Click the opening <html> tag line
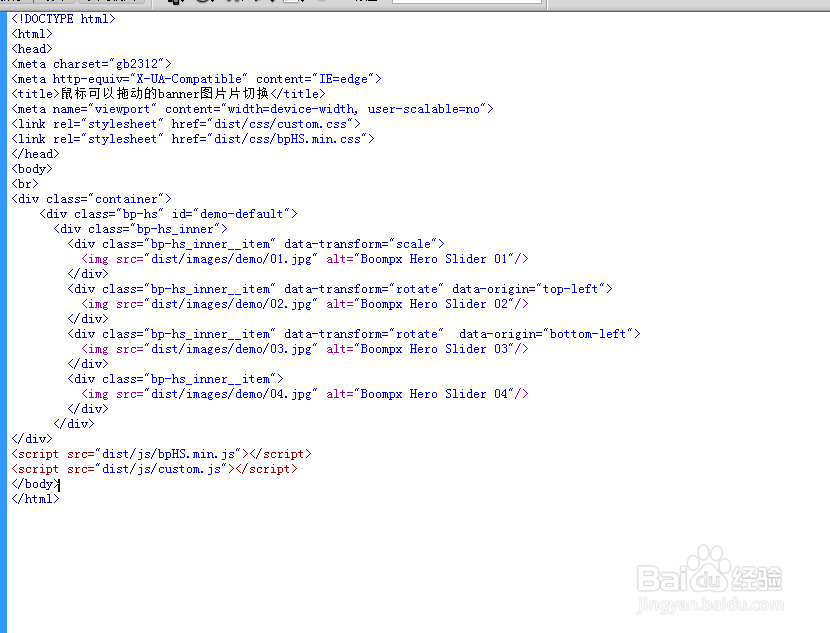The image size is (830, 633). click(x=32, y=34)
